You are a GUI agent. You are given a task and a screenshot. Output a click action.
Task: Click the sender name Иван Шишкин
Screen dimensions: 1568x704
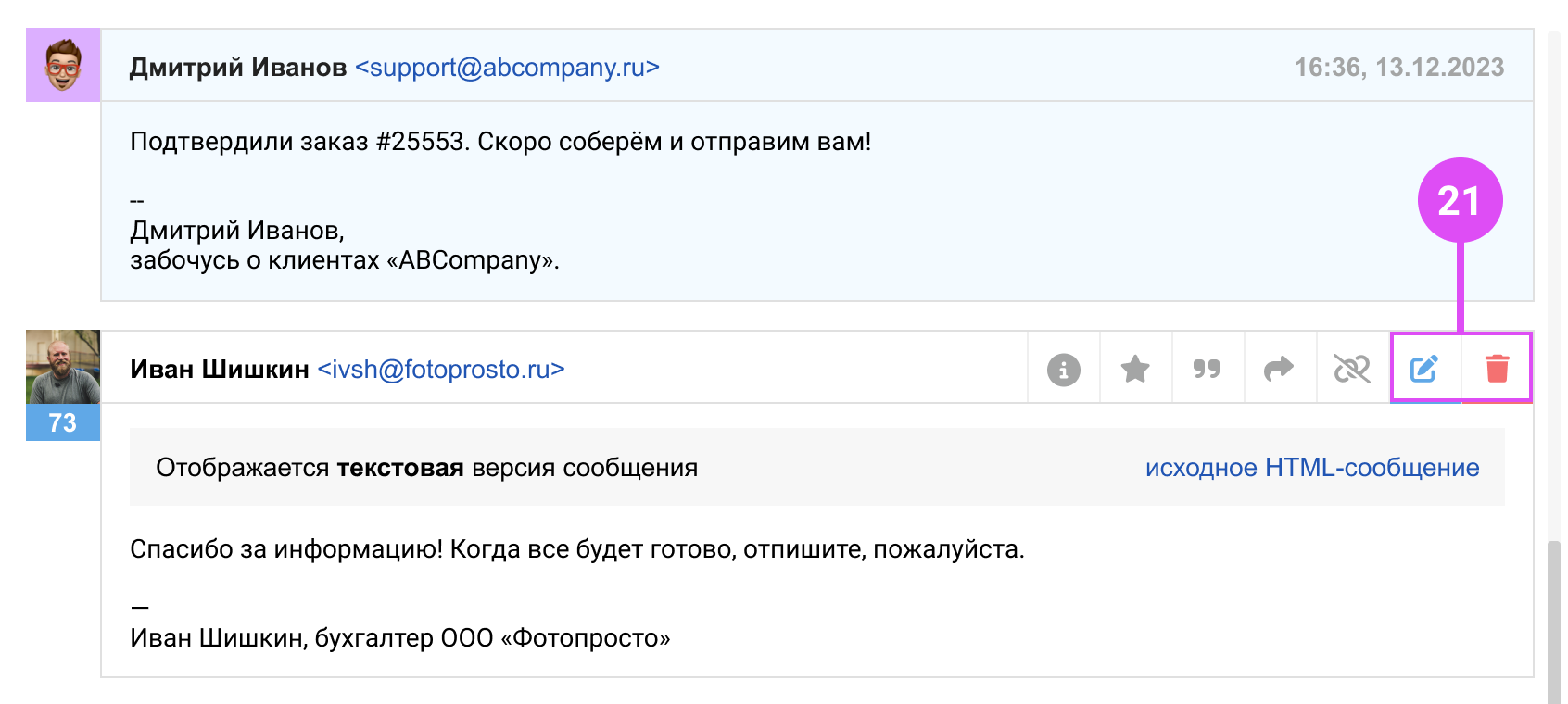click(220, 370)
